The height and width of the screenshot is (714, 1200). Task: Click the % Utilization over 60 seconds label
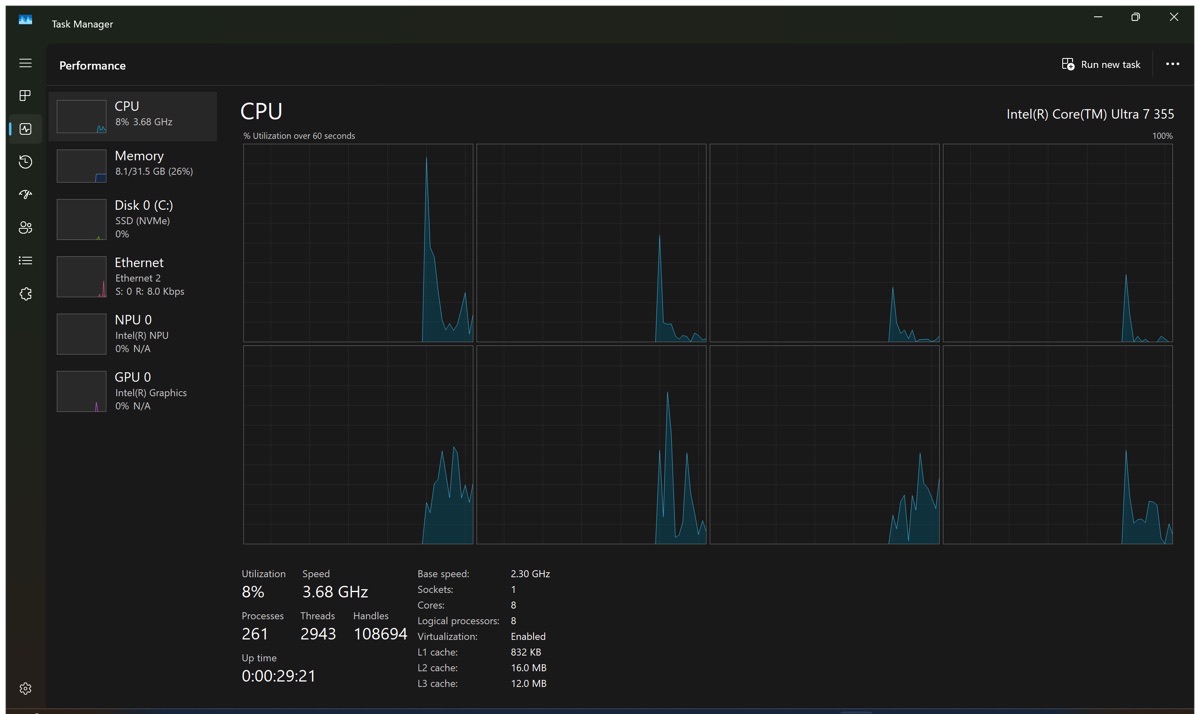[x=299, y=136]
